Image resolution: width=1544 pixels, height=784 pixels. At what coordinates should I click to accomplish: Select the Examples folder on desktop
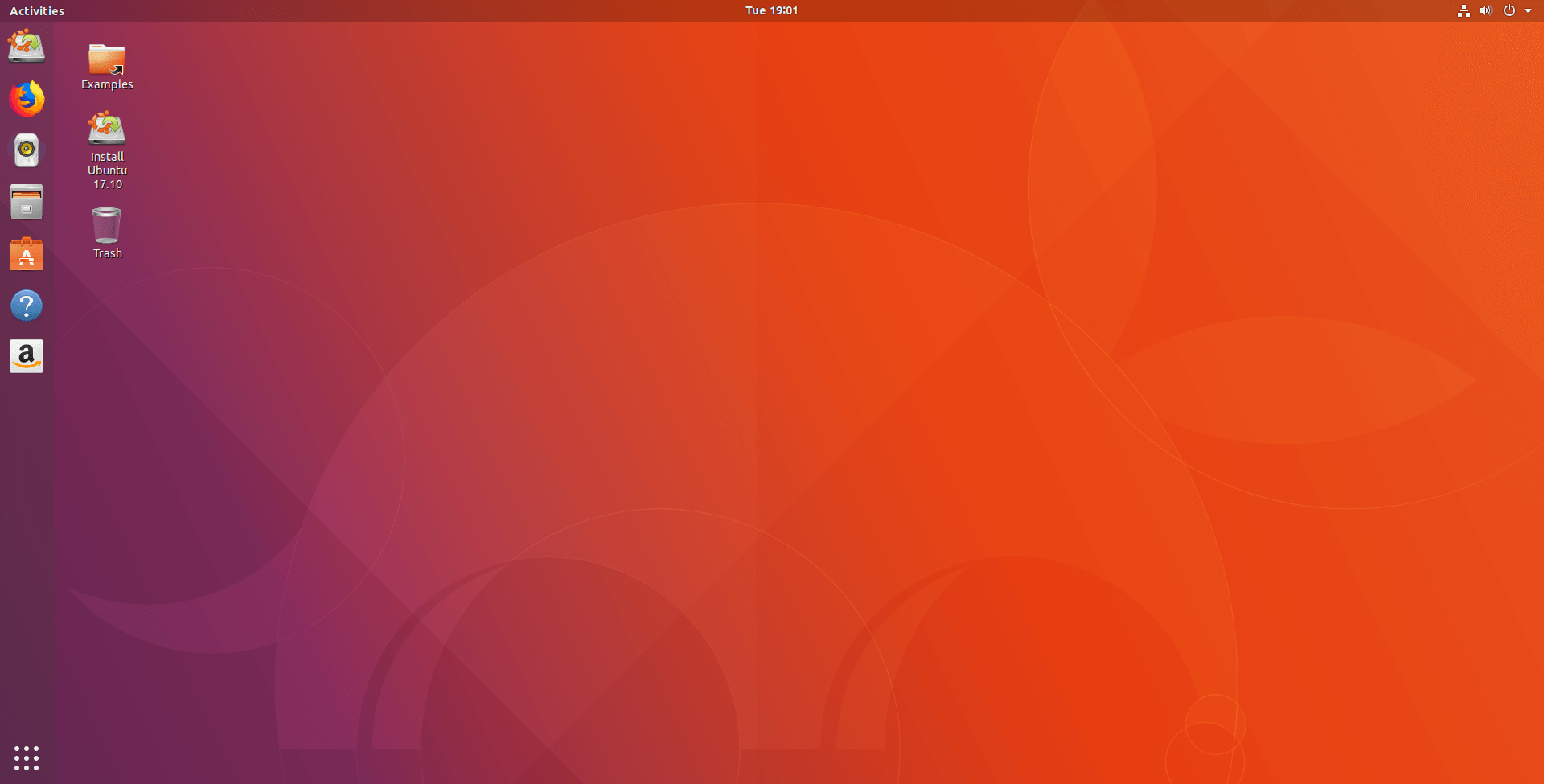click(x=107, y=67)
